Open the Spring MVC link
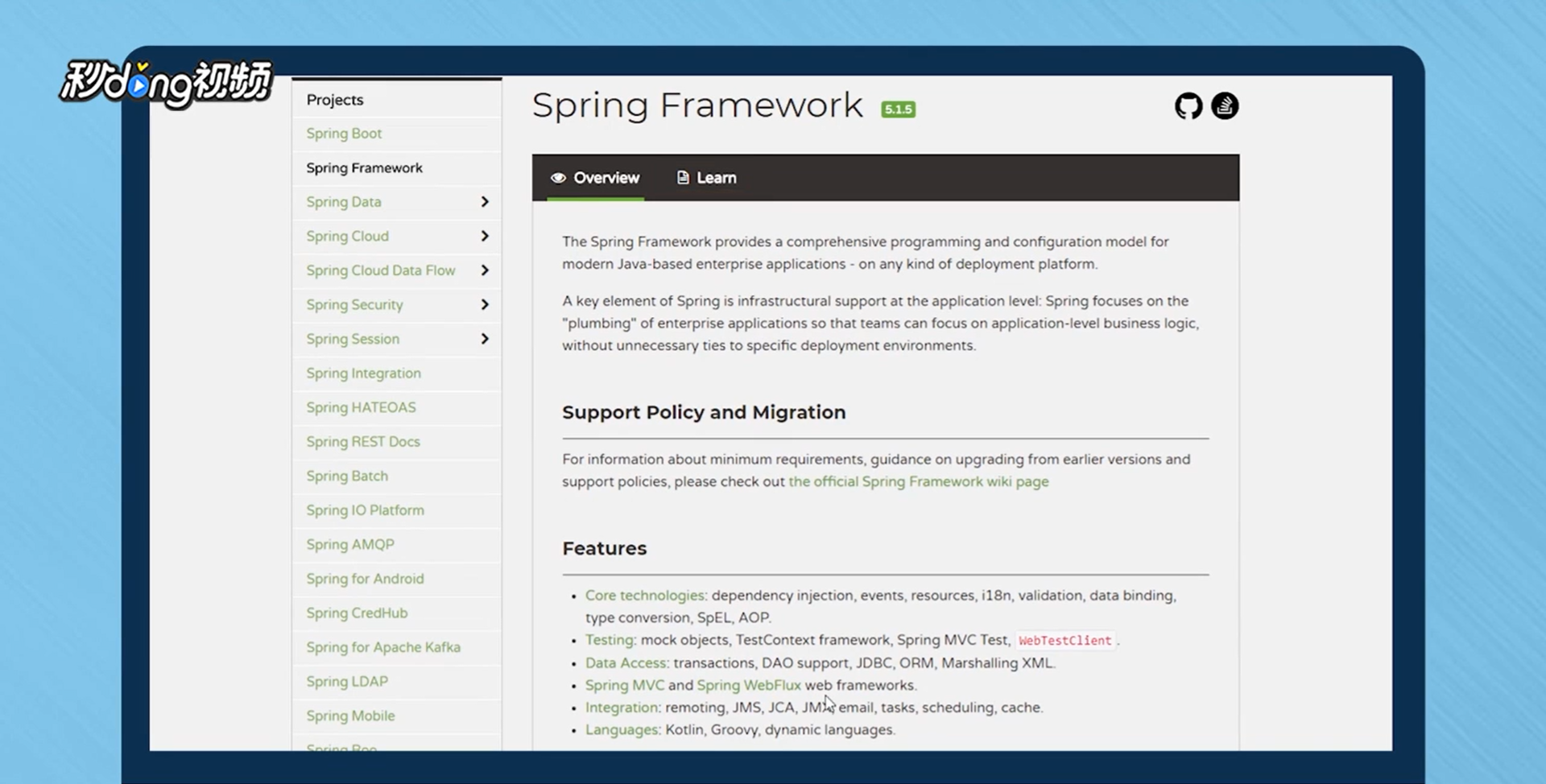 point(625,685)
